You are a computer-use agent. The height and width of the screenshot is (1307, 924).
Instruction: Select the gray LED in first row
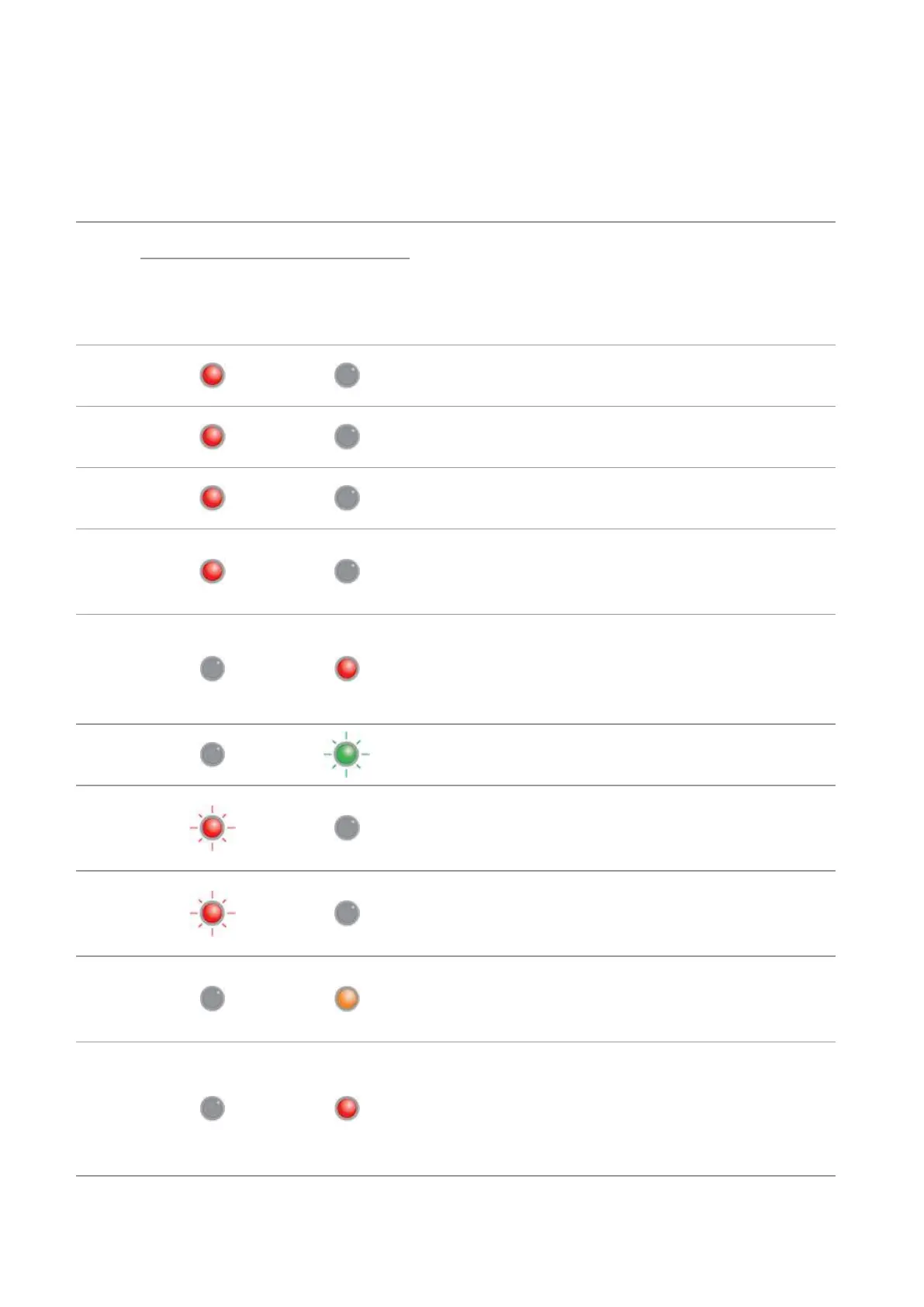coord(347,375)
